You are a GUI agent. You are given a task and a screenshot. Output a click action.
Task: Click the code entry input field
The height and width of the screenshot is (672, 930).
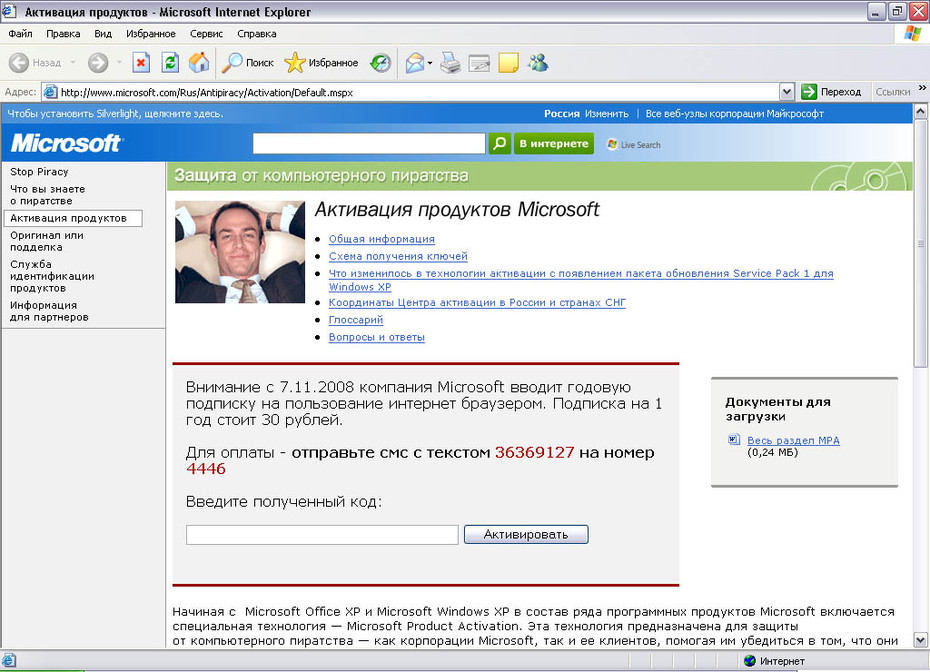click(322, 534)
